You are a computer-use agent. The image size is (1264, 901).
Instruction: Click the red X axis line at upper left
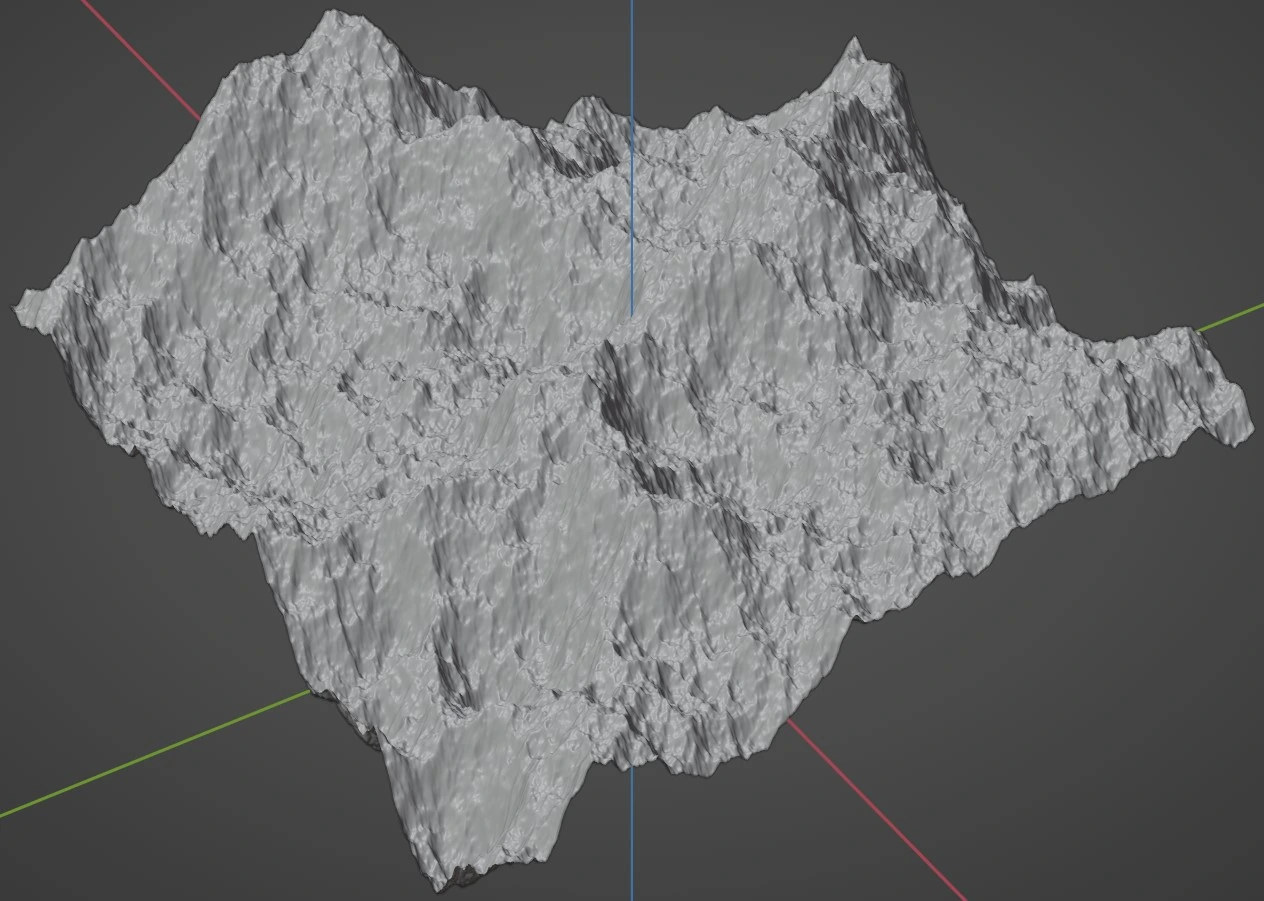pos(140,58)
